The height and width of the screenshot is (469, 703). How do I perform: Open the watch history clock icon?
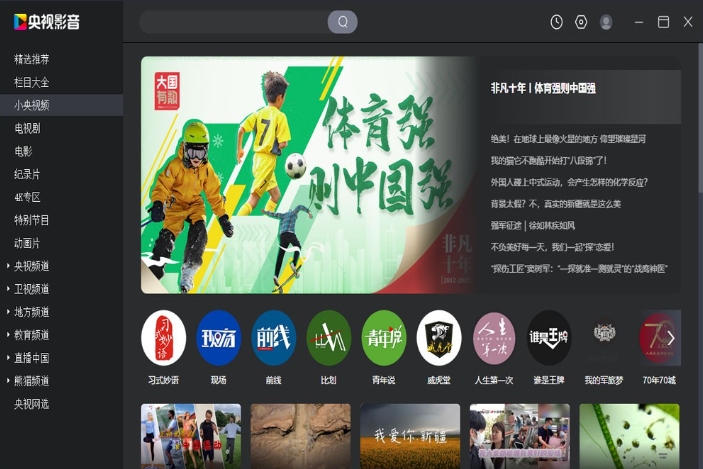(556, 22)
